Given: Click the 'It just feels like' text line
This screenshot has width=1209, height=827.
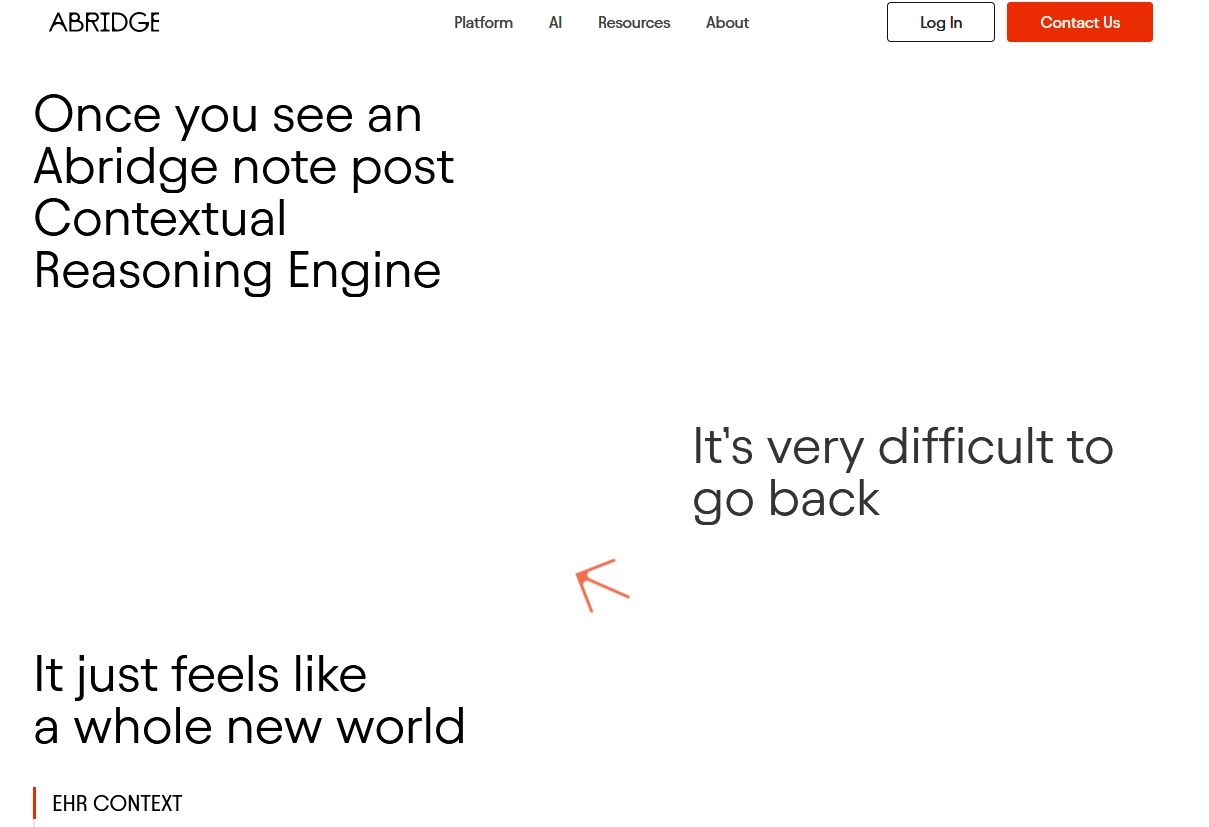Looking at the screenshot, I should coord(200,674).
